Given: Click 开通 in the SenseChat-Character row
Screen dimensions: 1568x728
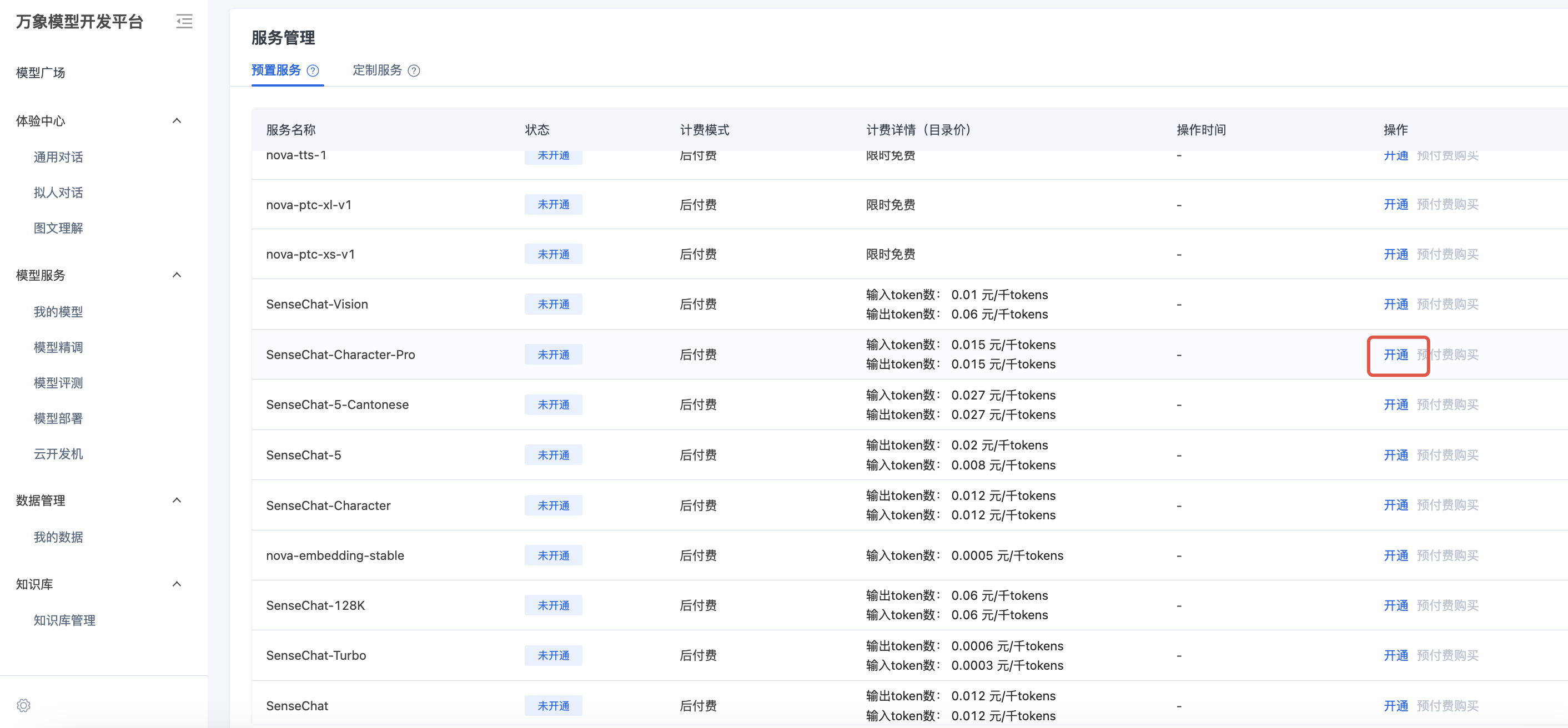Looking at the screenshot, I should [1396, 505].
